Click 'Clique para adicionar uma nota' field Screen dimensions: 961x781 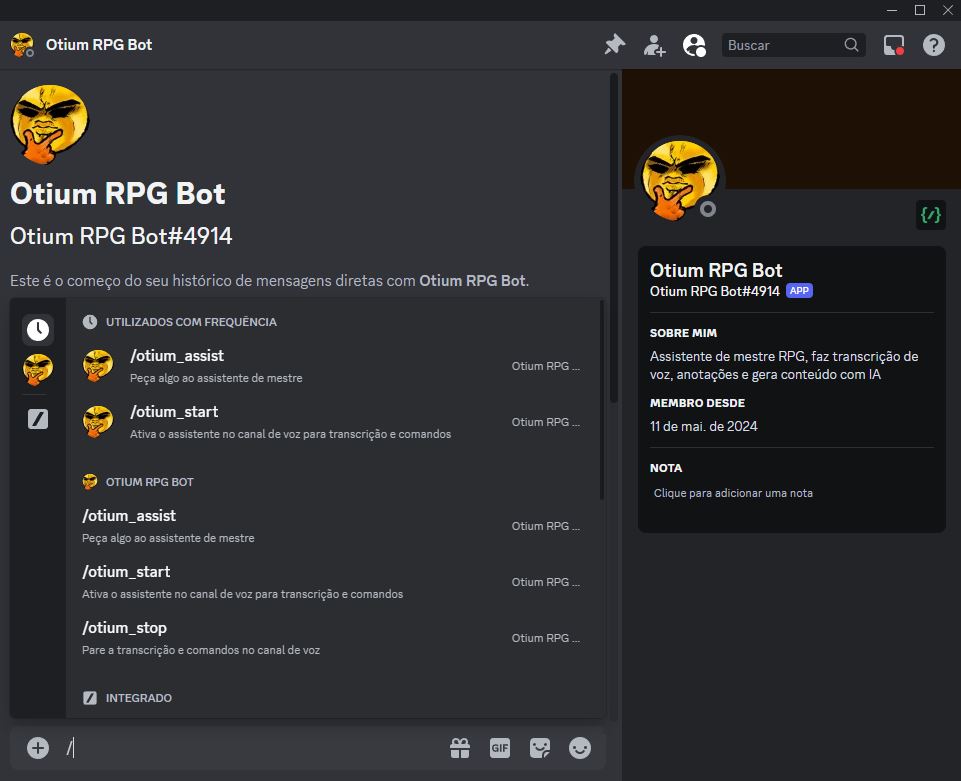point(791,493)
